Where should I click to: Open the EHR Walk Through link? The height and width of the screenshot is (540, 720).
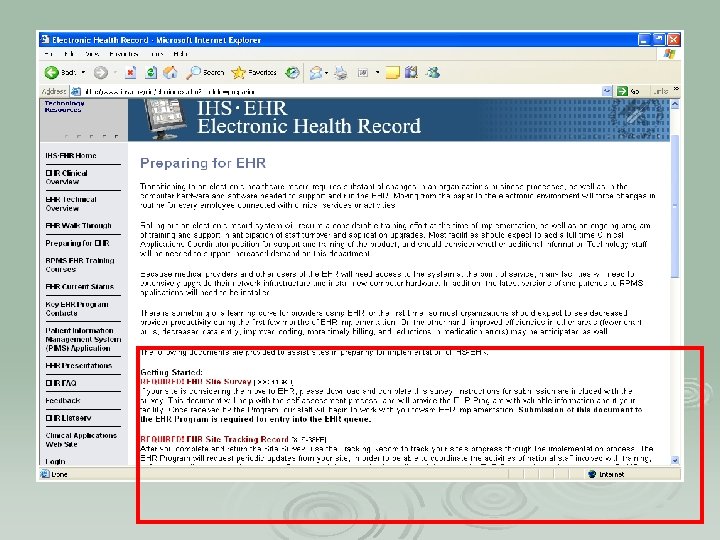click(78, 225)
